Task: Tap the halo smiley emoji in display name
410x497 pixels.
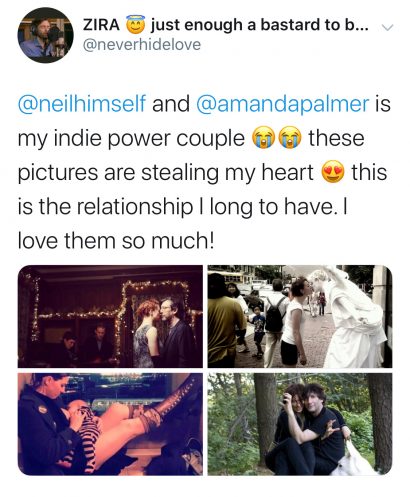Action: click(135, 25)
